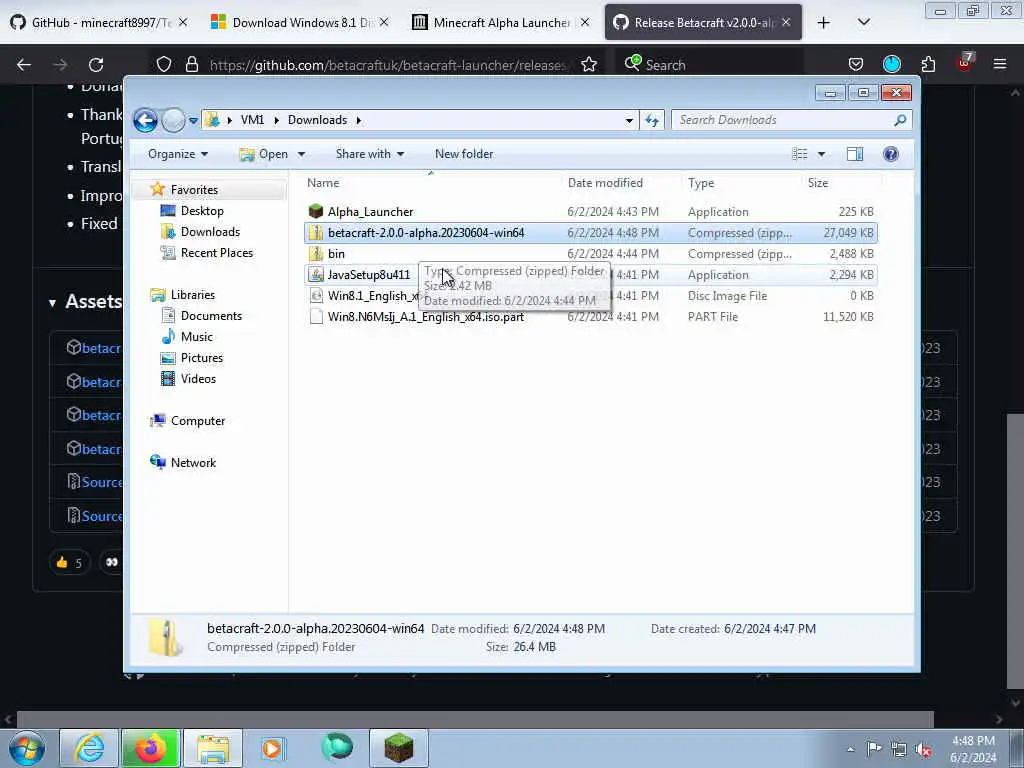Viewport: 1024px width, 768px height.
Task: Open Music library
Action: coord(197,336)
